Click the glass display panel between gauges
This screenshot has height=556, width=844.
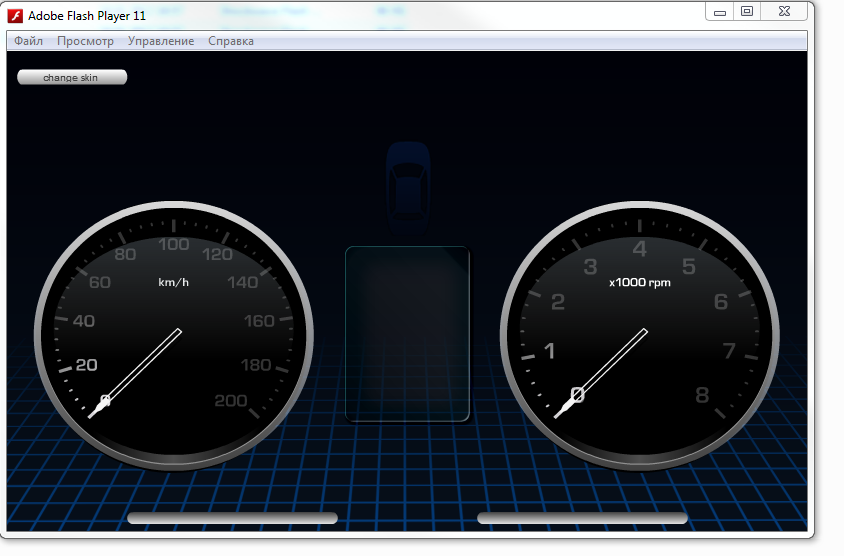(x=407, y=334)
